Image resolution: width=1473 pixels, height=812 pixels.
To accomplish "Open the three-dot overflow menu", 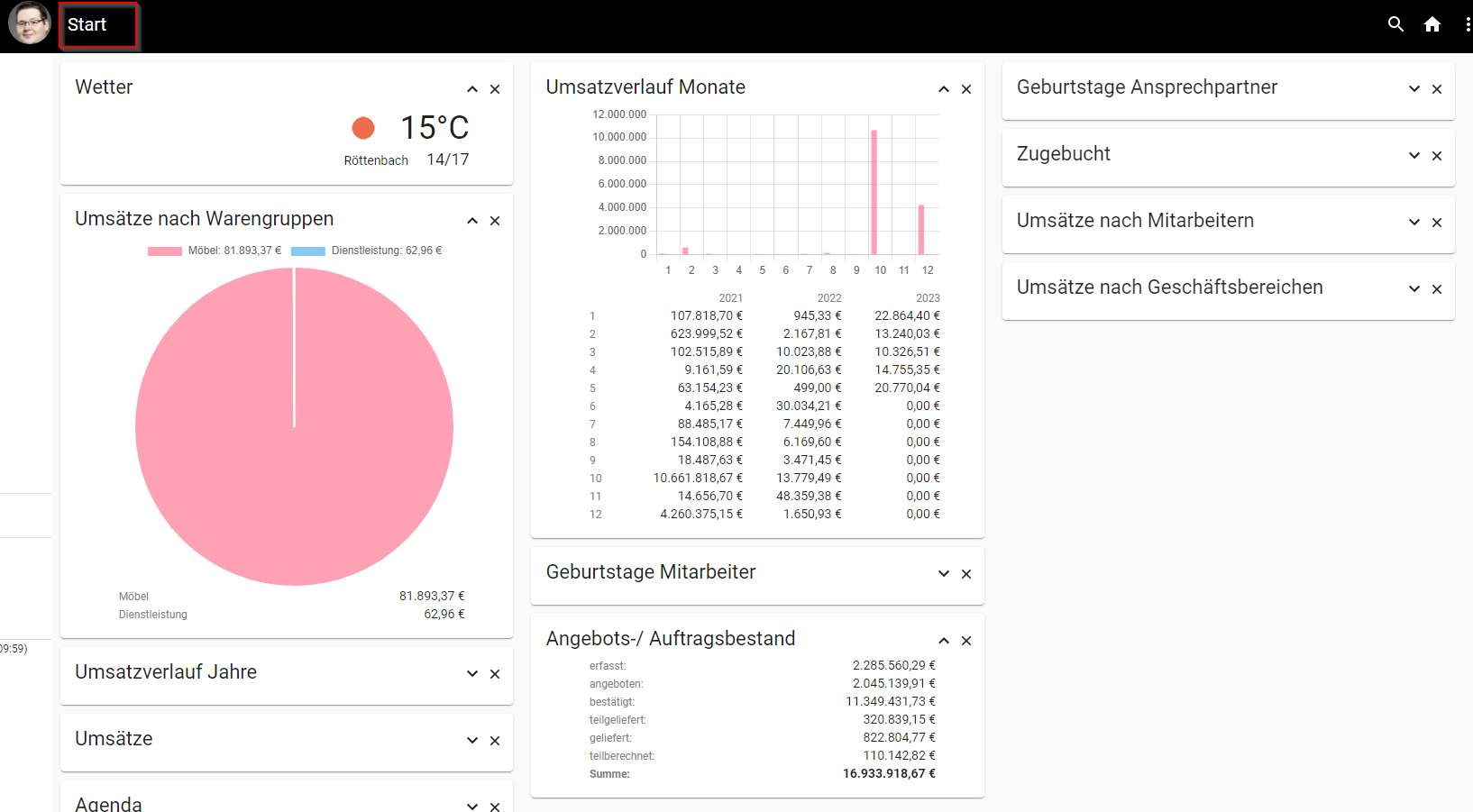I will pos(1467,24).
